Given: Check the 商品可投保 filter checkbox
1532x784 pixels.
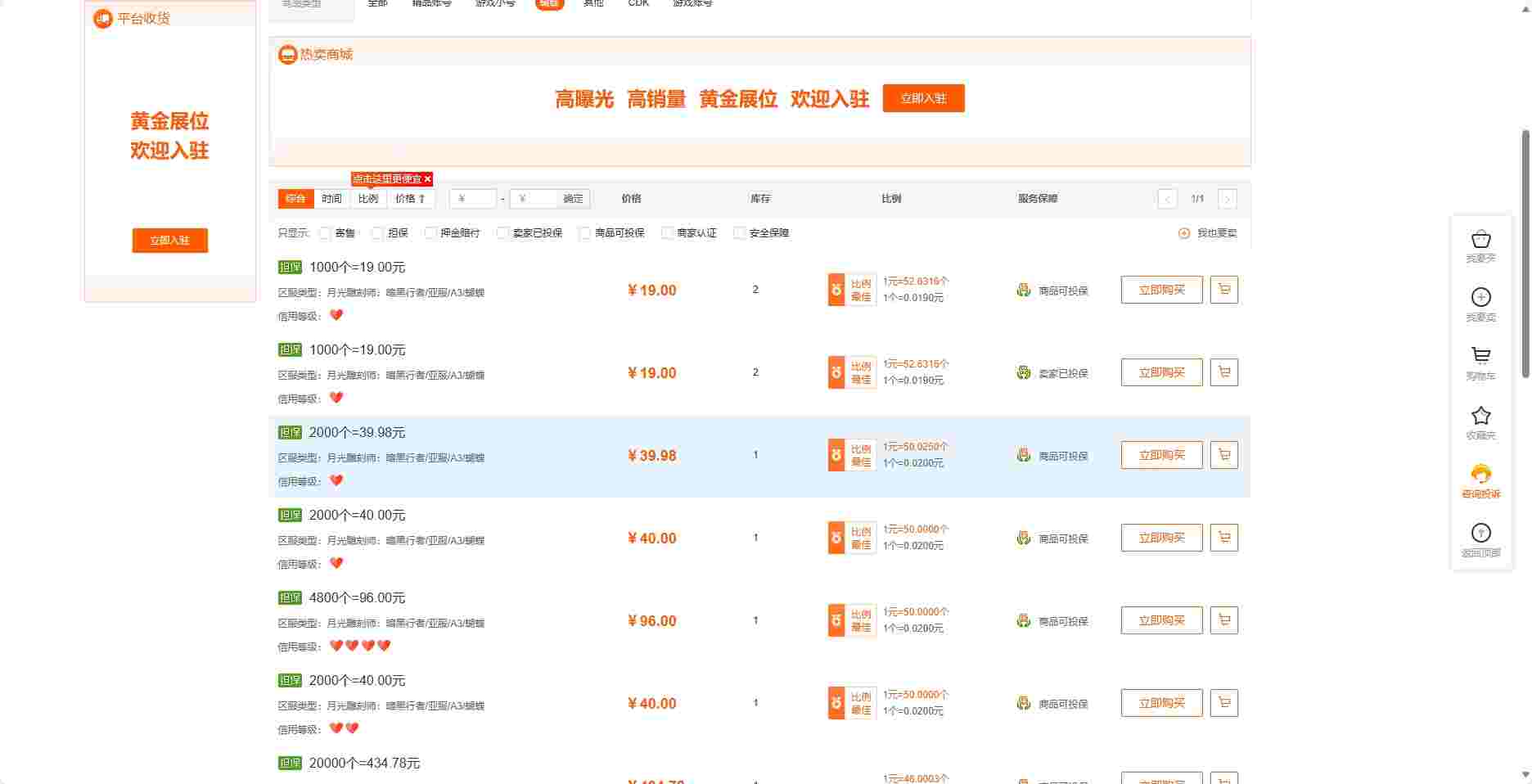Looking at the screenshot, I should (584, 233).
